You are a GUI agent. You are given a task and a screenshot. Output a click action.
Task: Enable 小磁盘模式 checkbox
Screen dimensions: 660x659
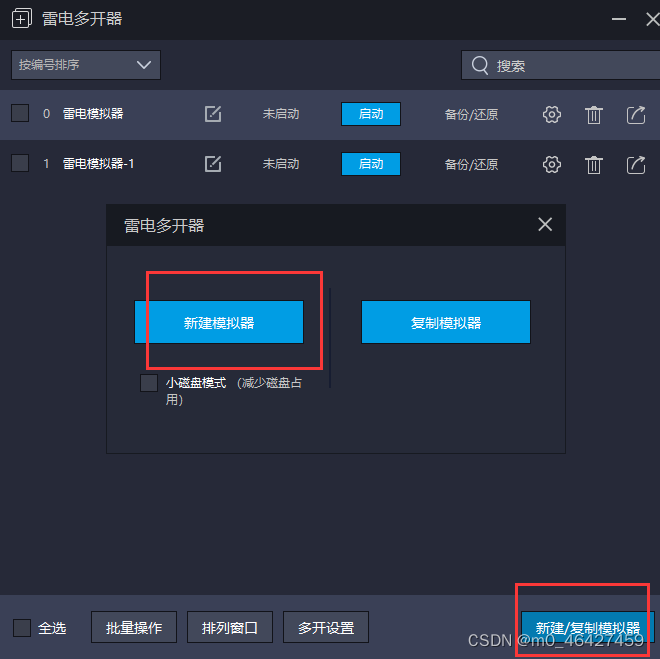149,383
